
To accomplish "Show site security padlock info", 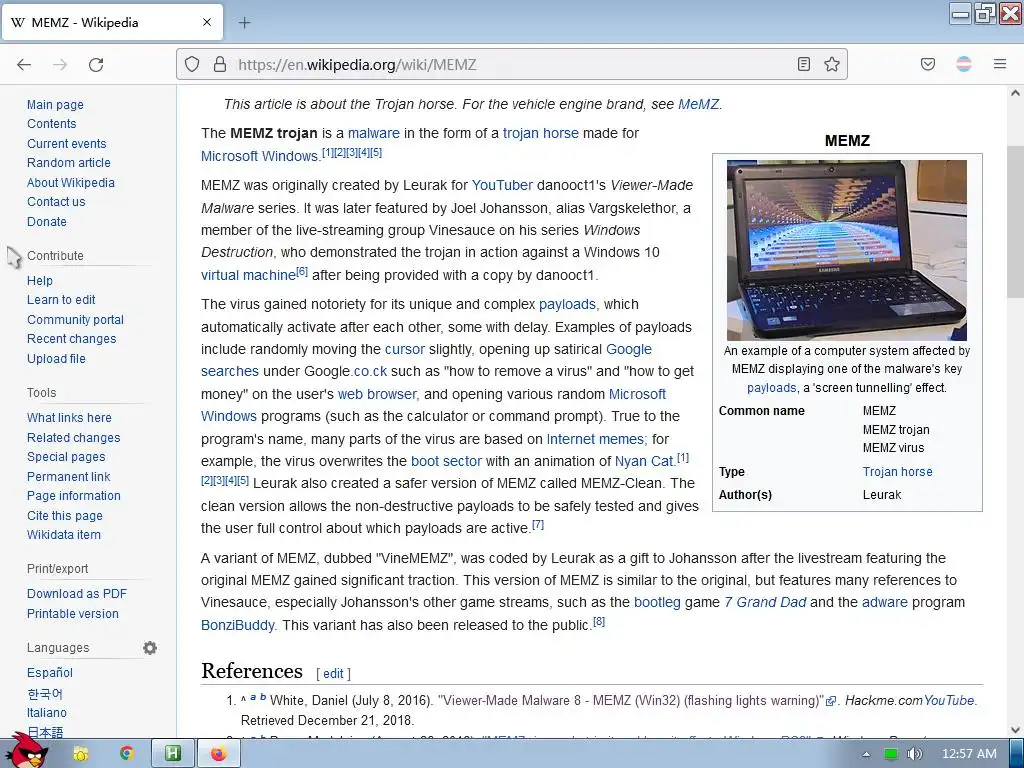I will (220, 64).
